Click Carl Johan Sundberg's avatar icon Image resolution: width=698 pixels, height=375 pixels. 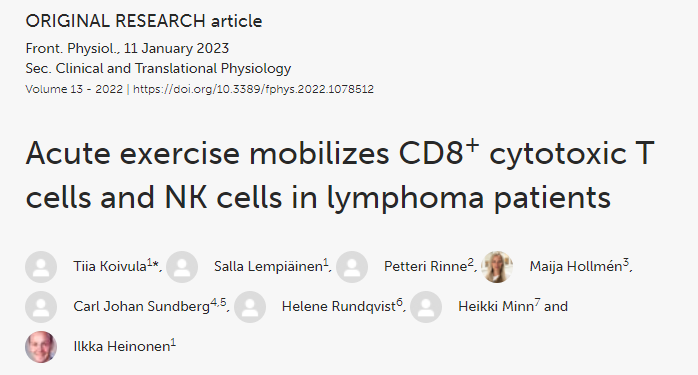(41, 307)
